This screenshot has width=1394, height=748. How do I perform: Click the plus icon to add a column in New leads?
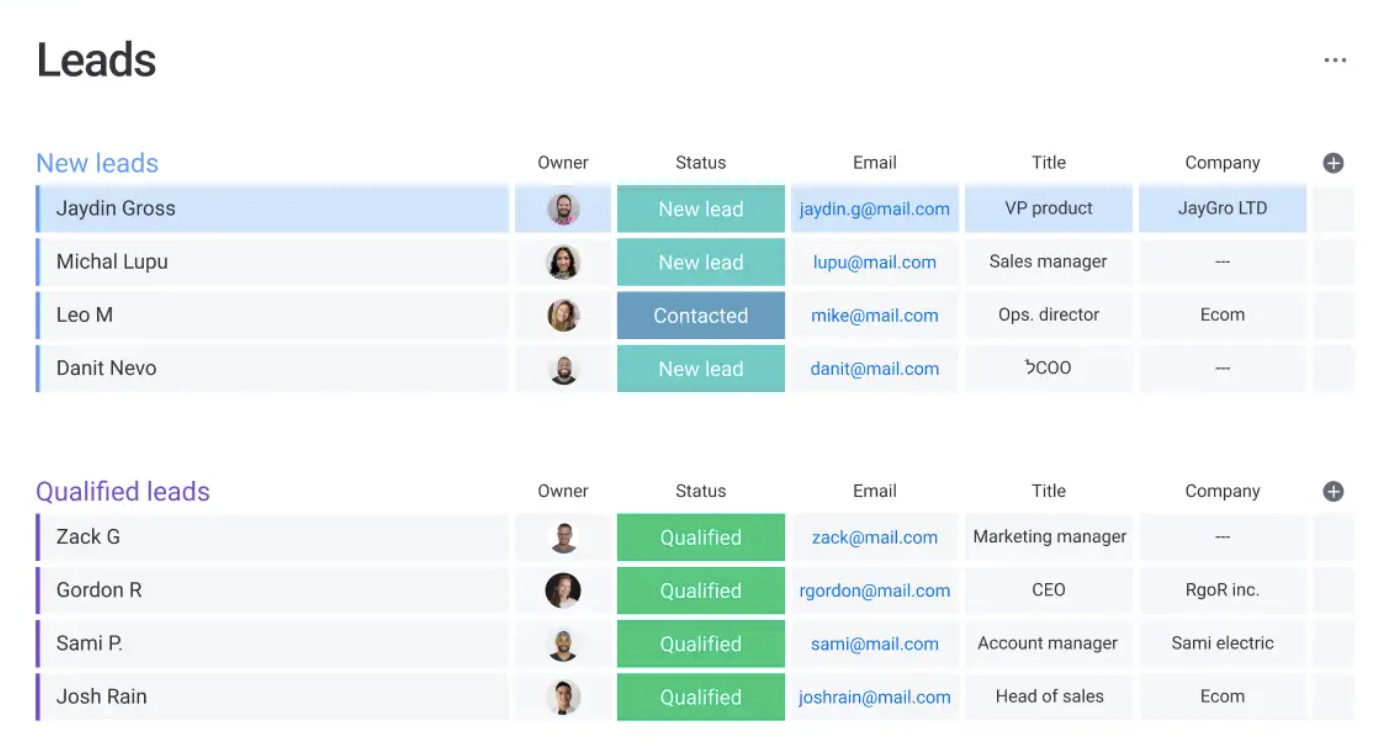coord(1333,162)
